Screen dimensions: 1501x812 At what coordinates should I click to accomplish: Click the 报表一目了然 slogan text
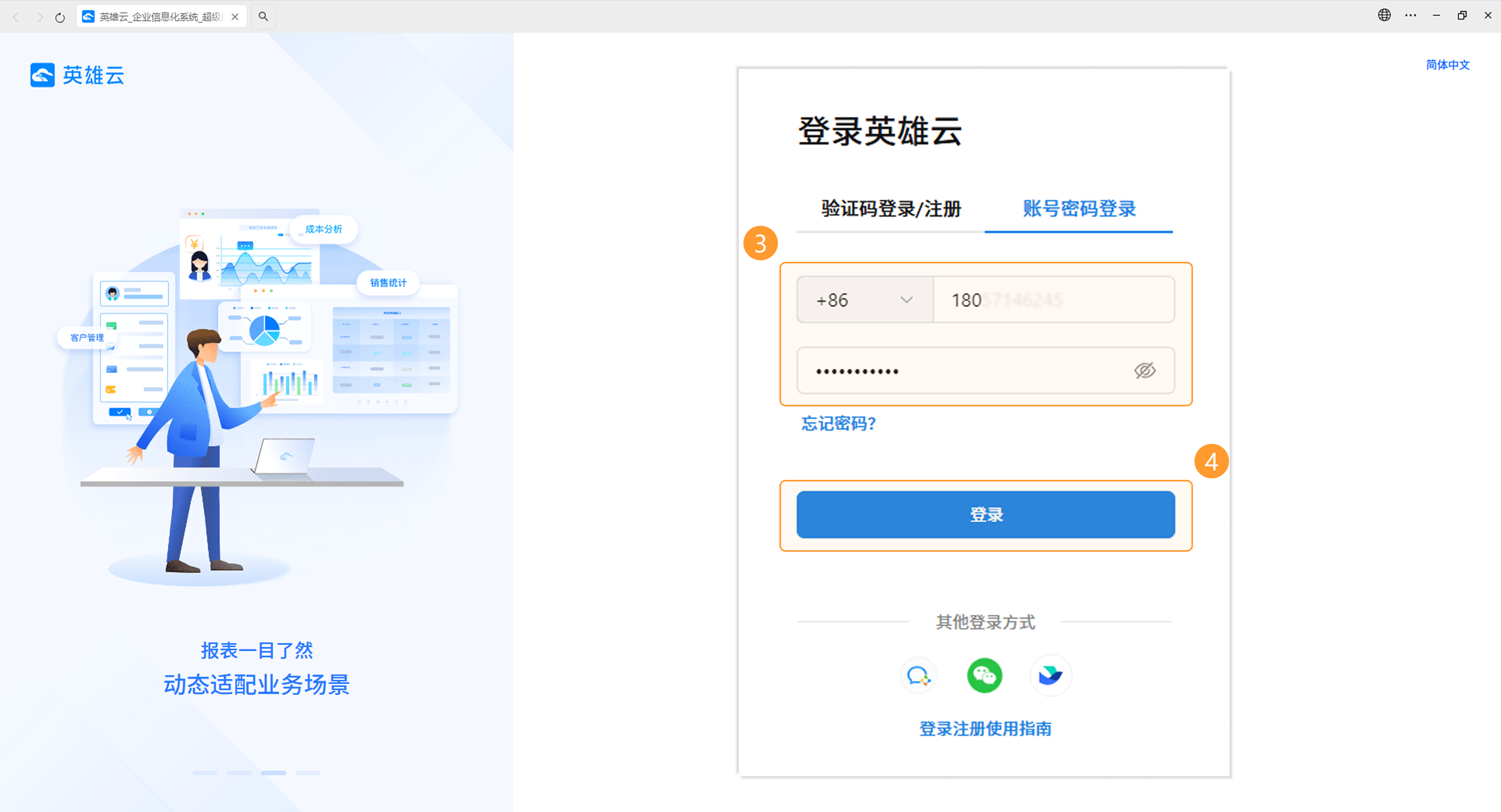coord(257,650)
